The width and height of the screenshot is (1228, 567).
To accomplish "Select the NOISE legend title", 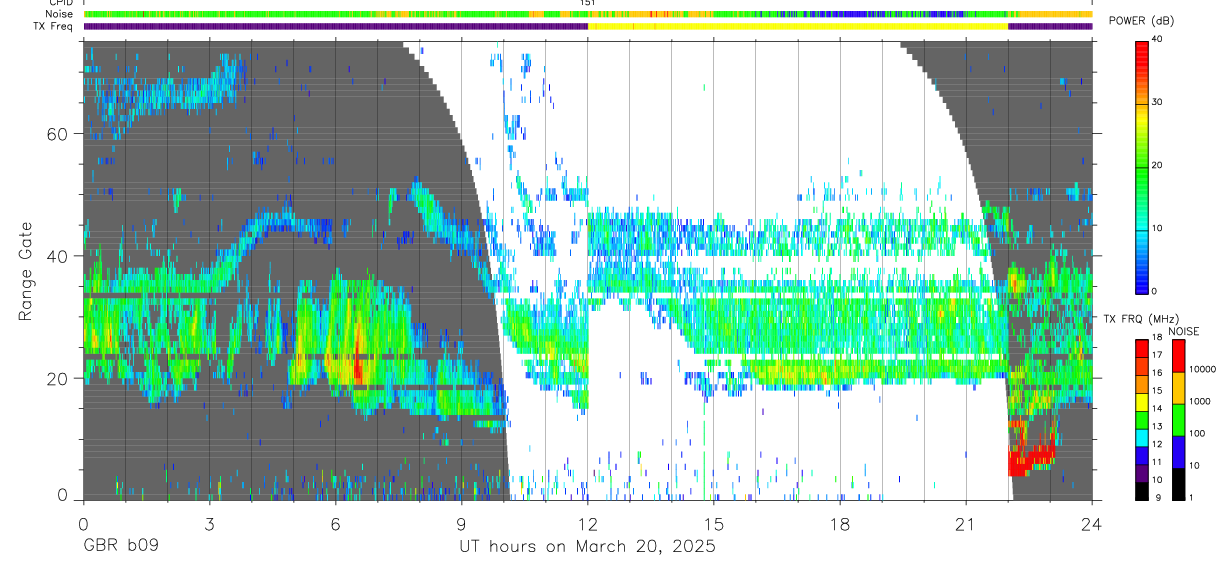I will pos(1183,331).
